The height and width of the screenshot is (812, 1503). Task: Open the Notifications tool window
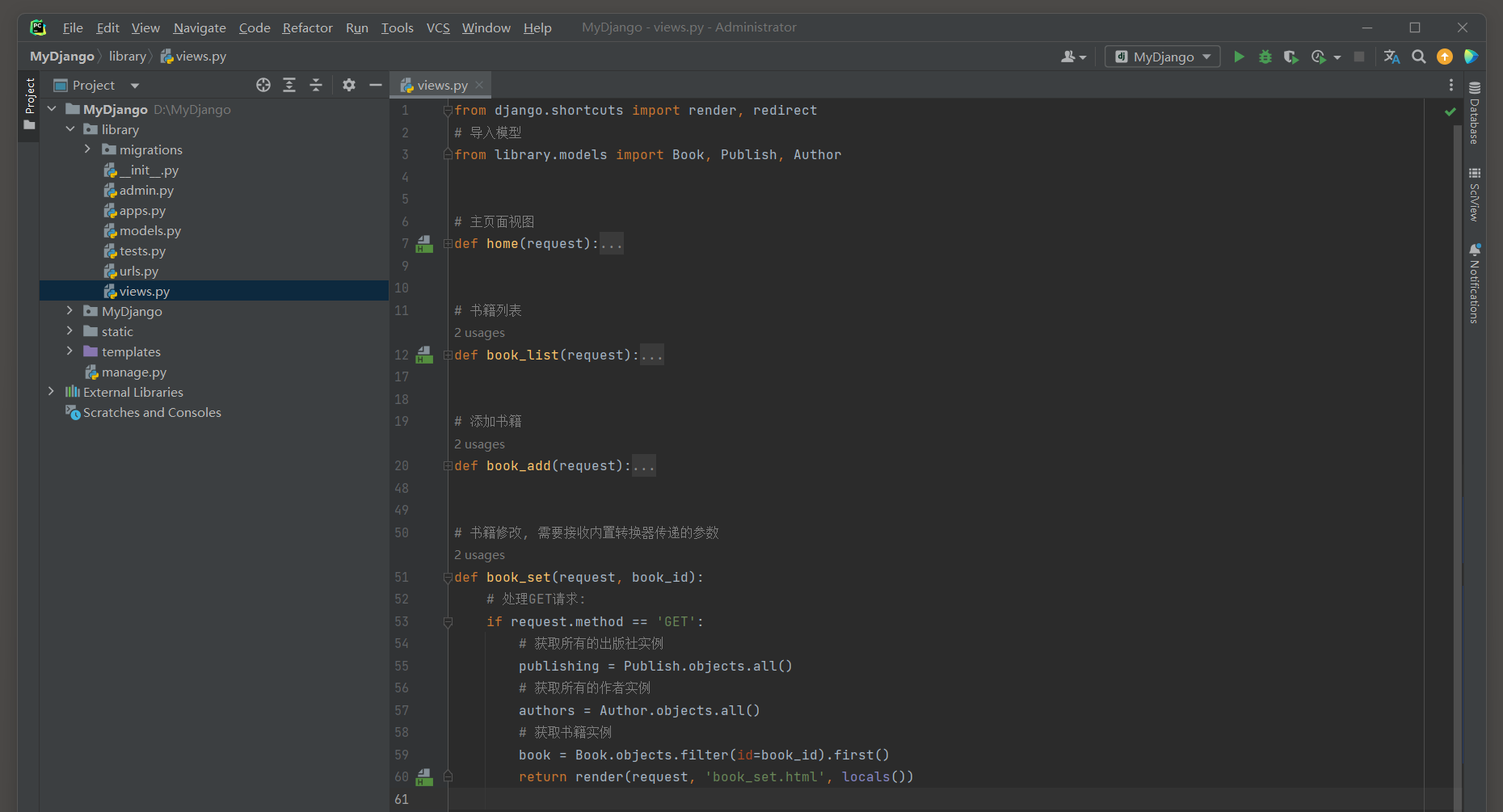coord(1475,284)
